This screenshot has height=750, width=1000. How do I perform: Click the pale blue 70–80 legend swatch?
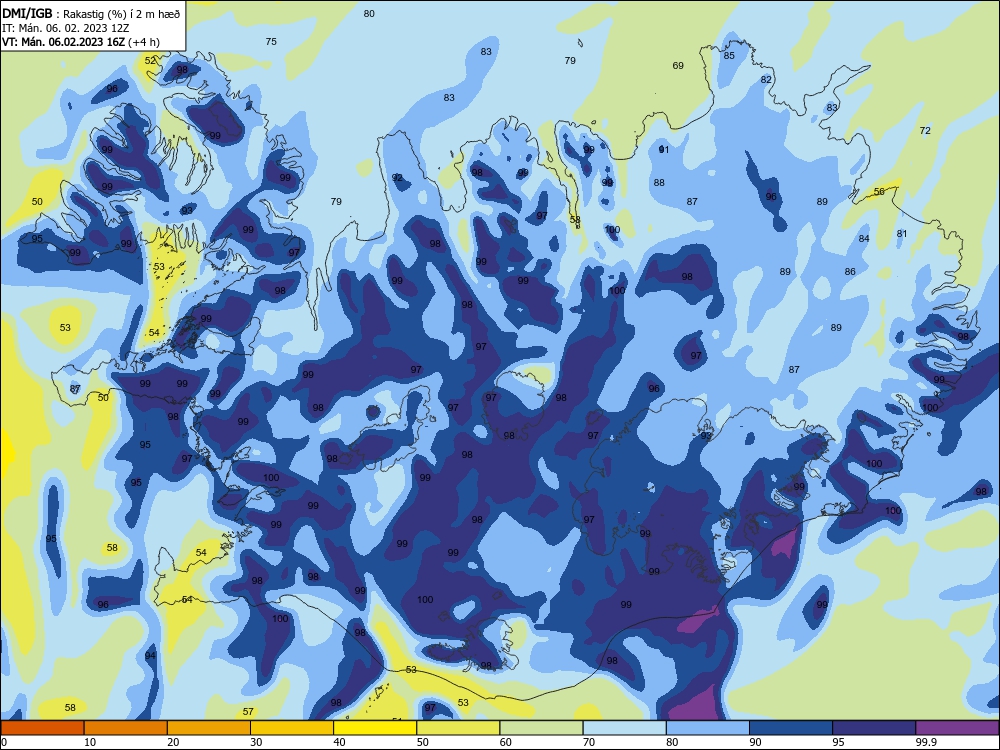click(x=624, y=728)
